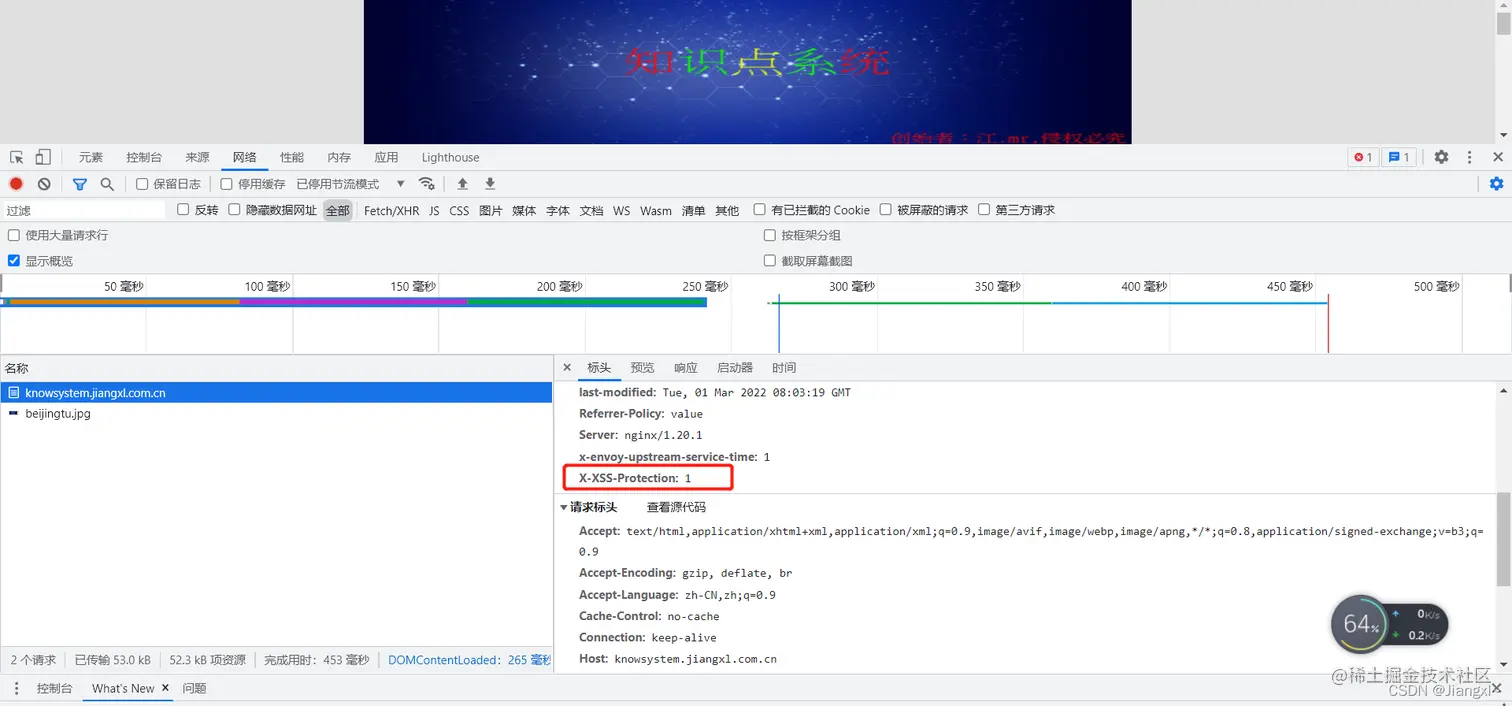This screenshot has width=1512, height=706.
Task: Switch to the 性能 panel tab
Action: [292, 157]
